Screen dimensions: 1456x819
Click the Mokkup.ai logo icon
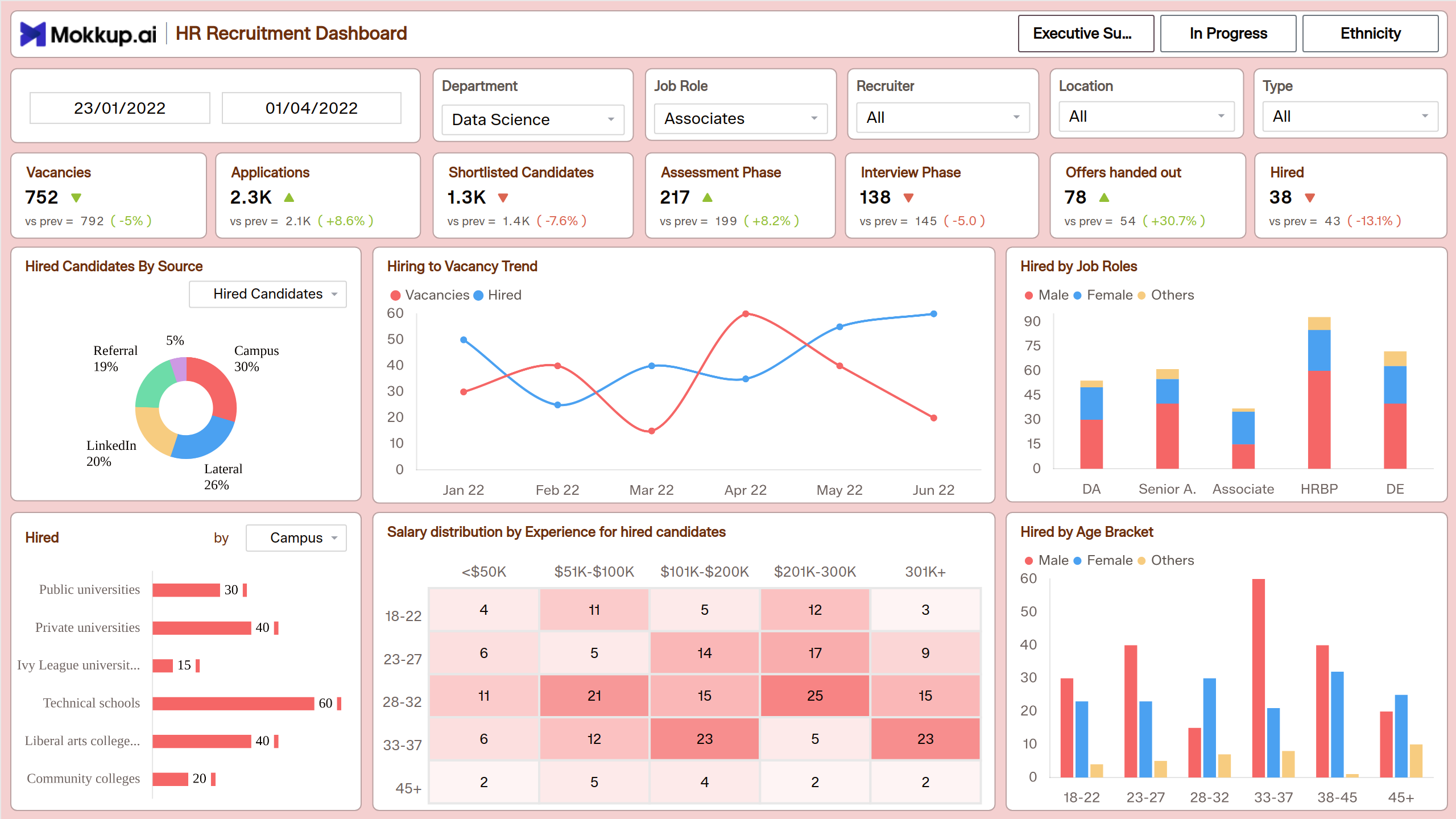(32, 34)
